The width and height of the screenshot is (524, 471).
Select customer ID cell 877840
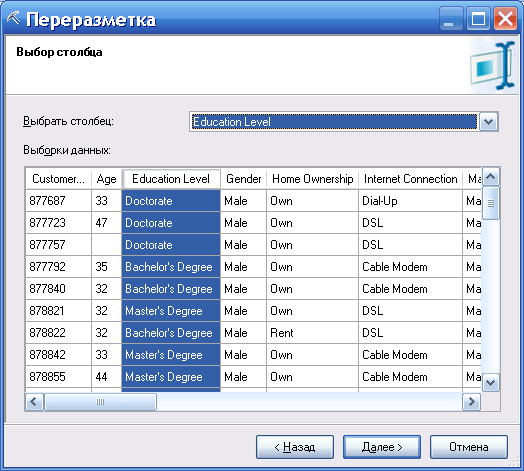[58, 289]
